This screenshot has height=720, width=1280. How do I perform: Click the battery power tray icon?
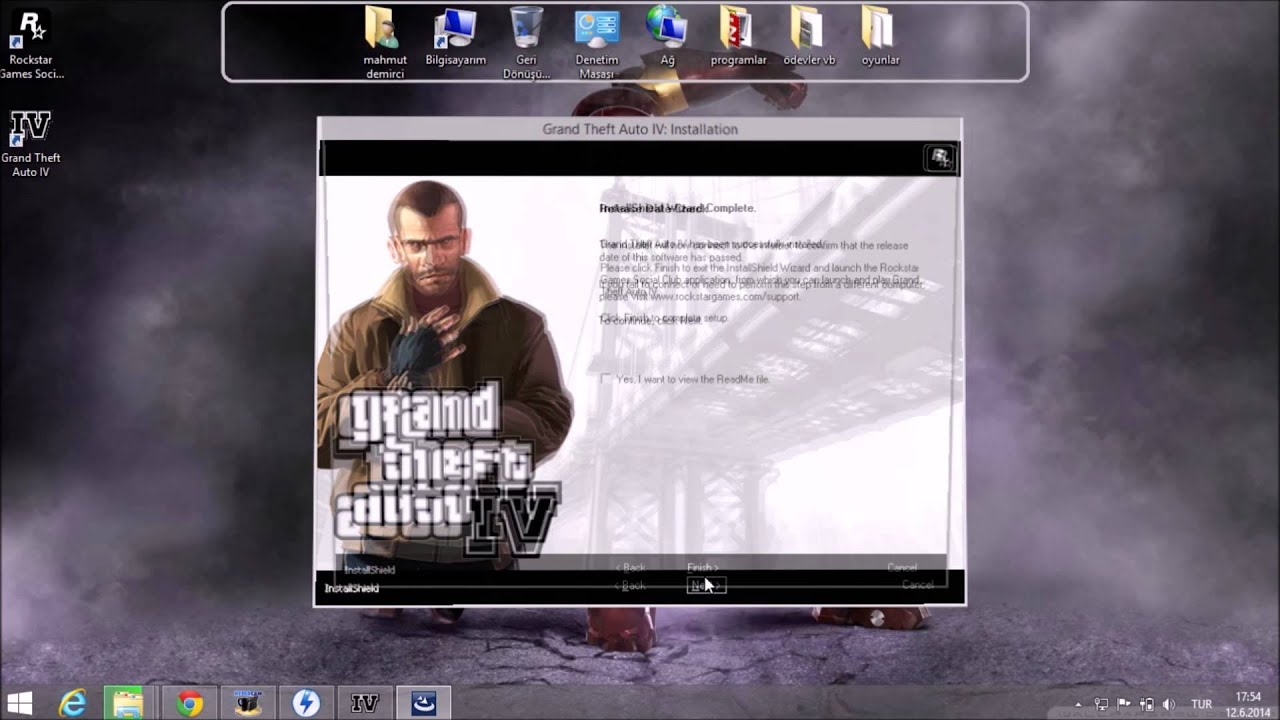click(1146, 704)
